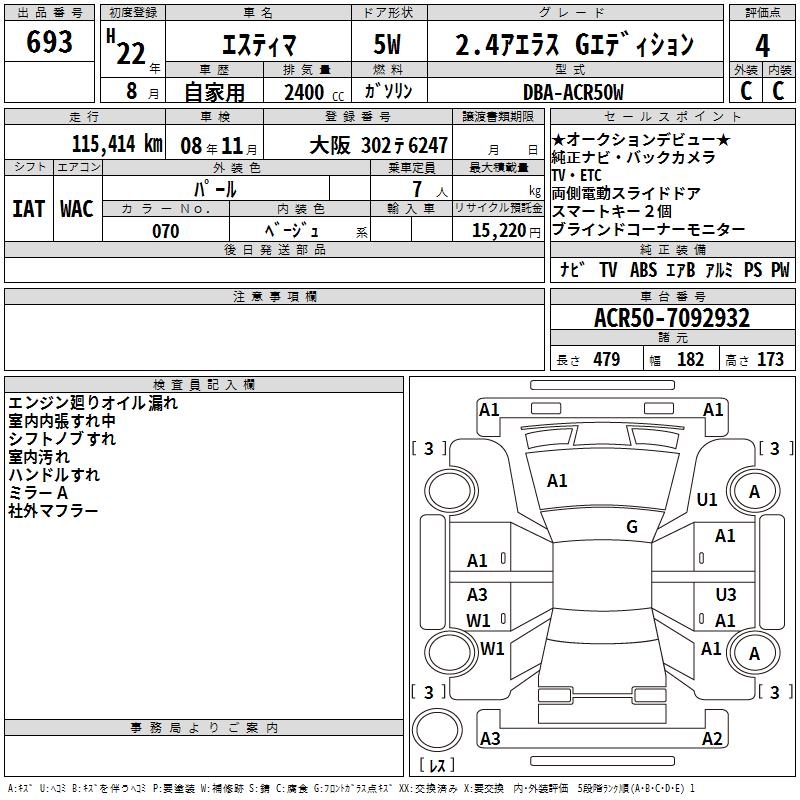Click color number 070

[x=166, y=231]
